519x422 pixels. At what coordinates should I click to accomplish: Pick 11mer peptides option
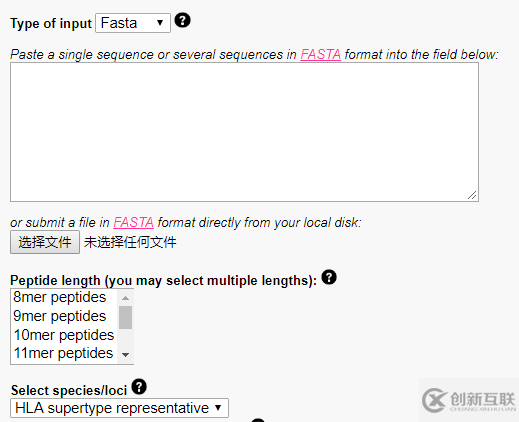(64, 353)
